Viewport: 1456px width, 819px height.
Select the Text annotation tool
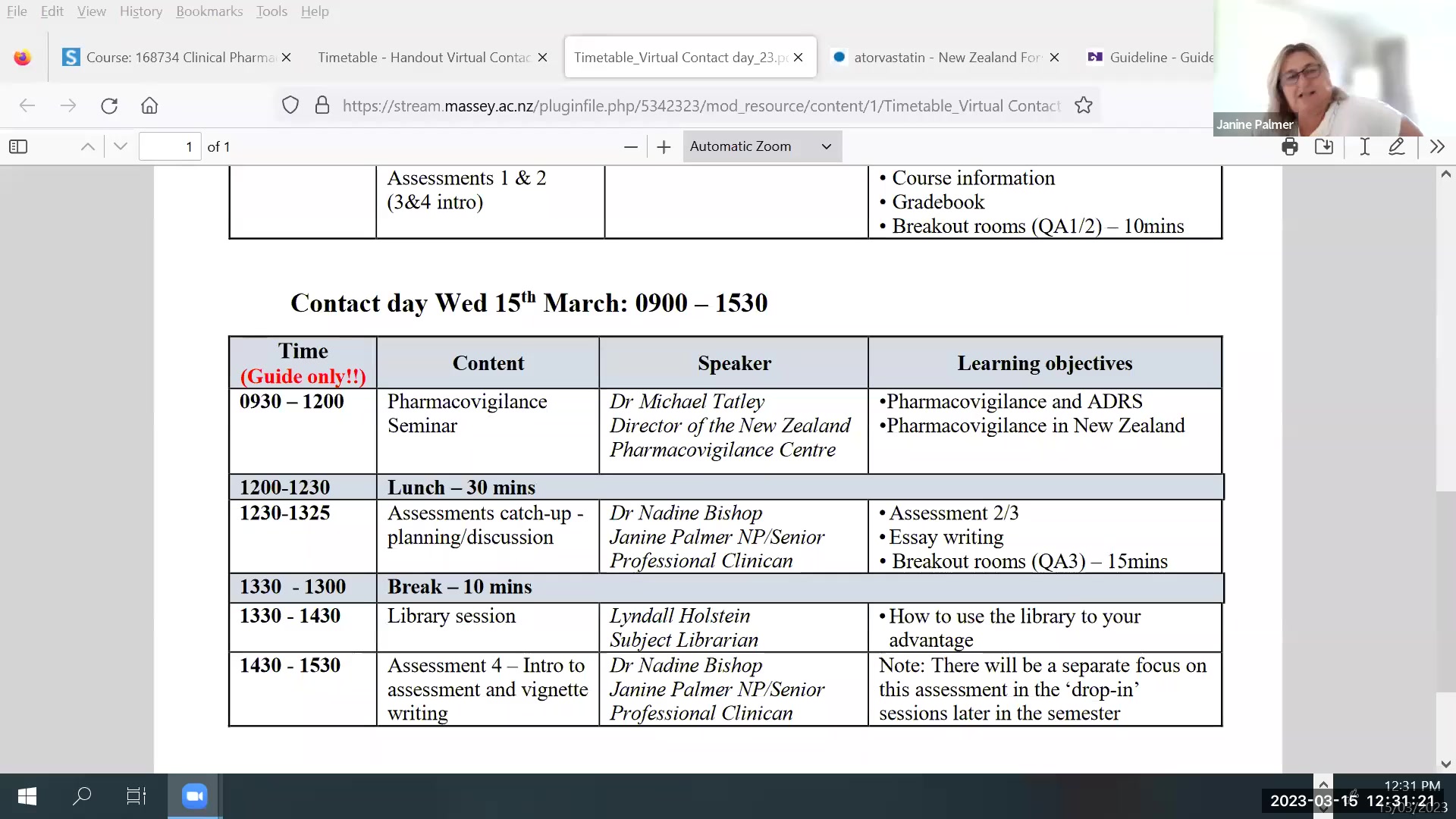coord(1364,146)
